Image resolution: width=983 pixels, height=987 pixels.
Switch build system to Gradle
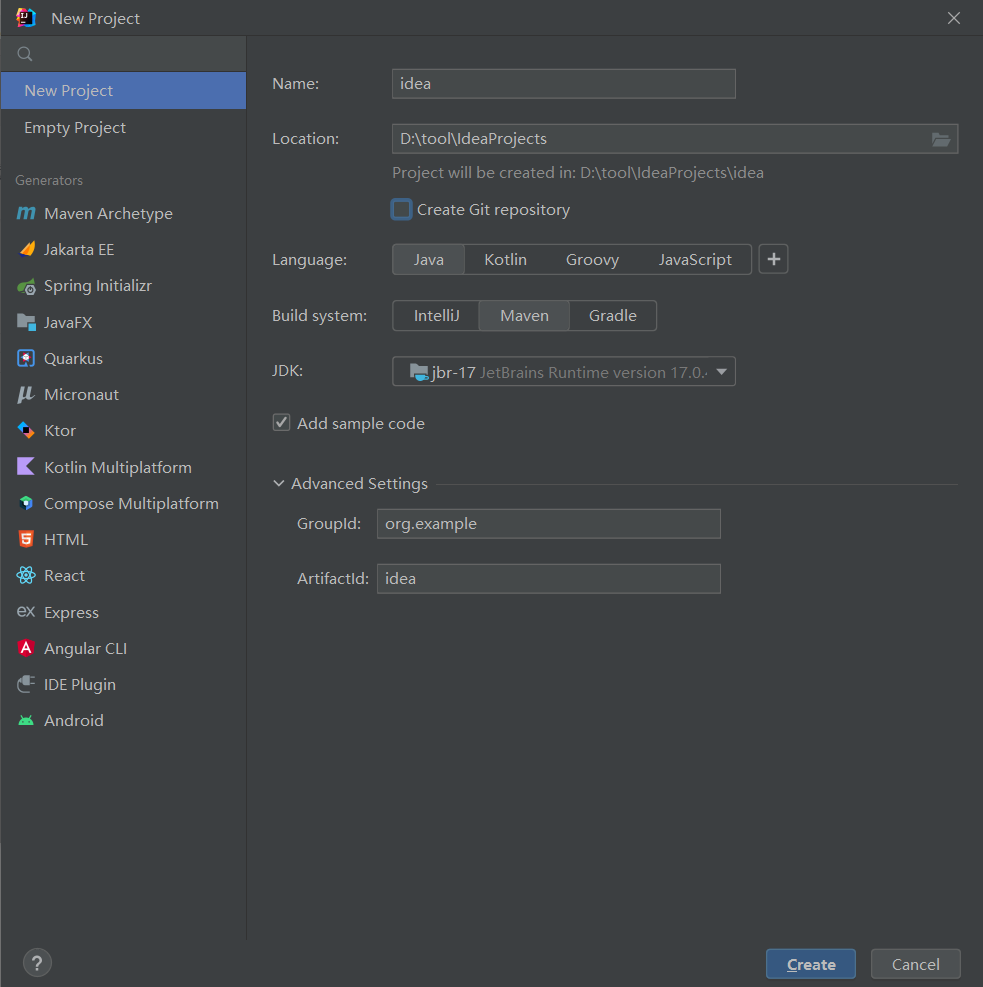point(612,316)
